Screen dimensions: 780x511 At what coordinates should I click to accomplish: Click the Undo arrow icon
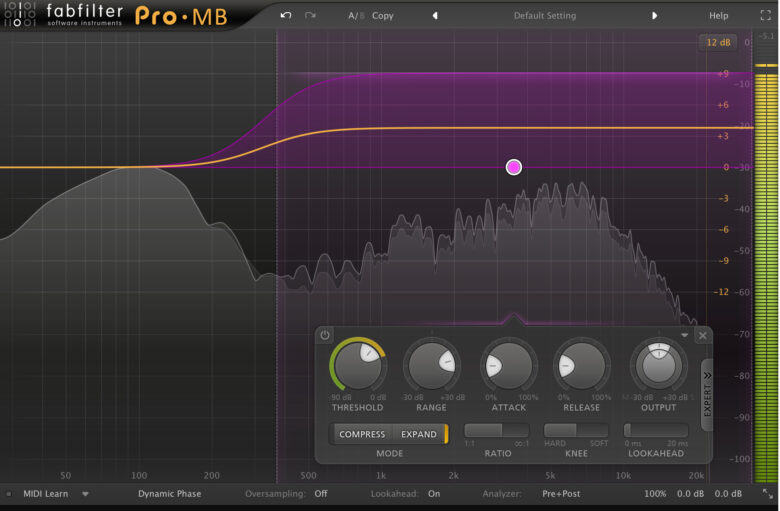(x=286, y=15)
